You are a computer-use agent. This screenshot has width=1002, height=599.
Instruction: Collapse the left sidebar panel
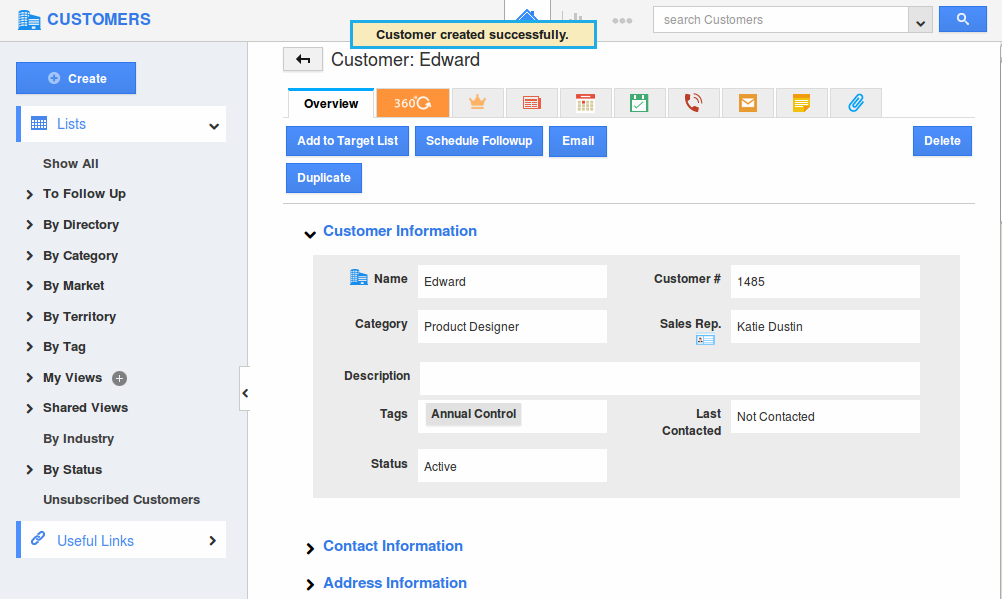pos(245,393)
